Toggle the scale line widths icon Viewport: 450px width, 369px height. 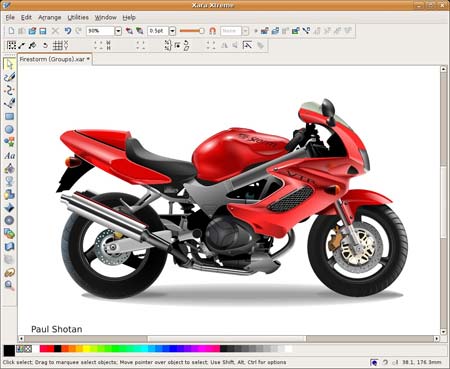247,45
